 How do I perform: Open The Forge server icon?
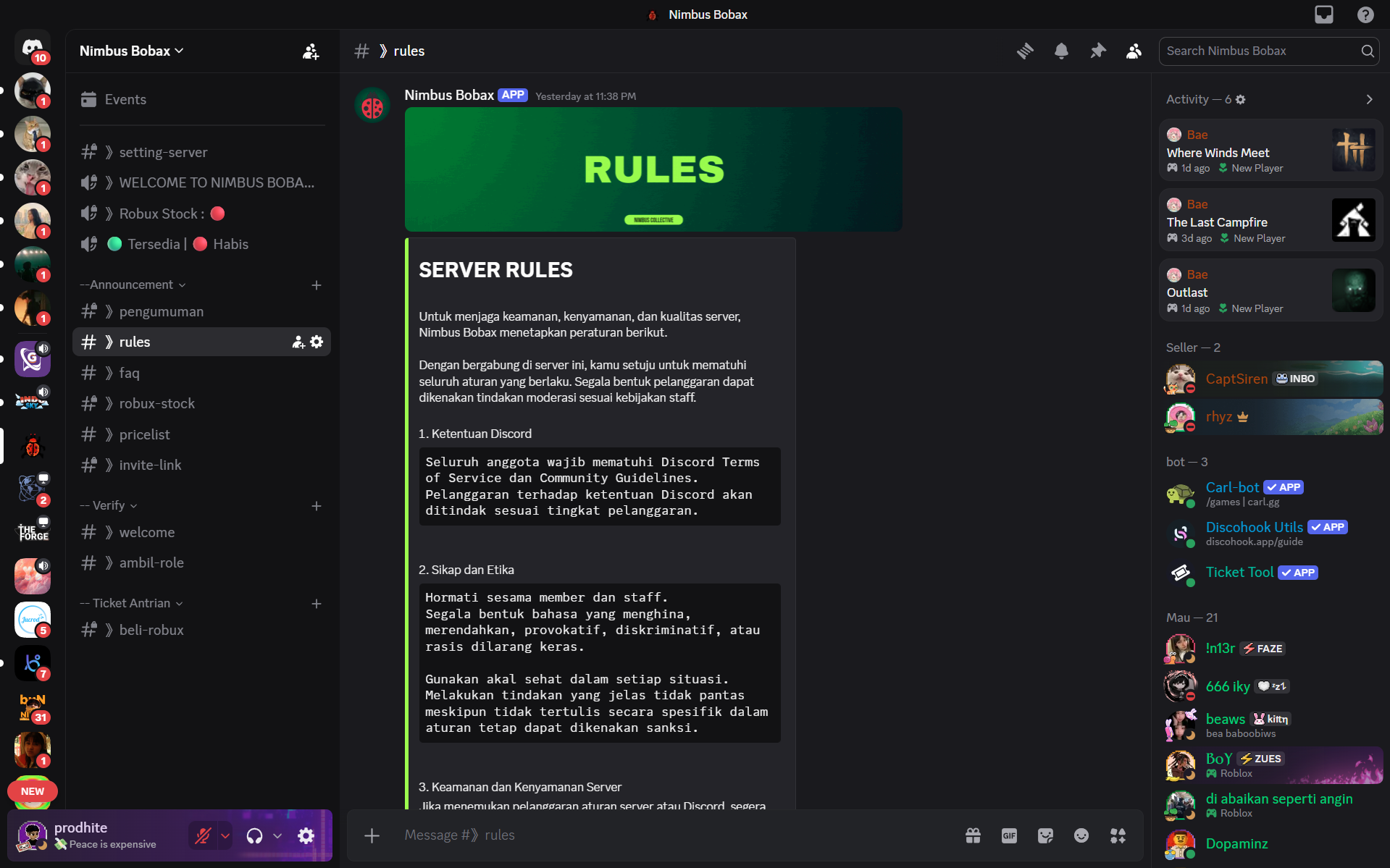point(33,533)
